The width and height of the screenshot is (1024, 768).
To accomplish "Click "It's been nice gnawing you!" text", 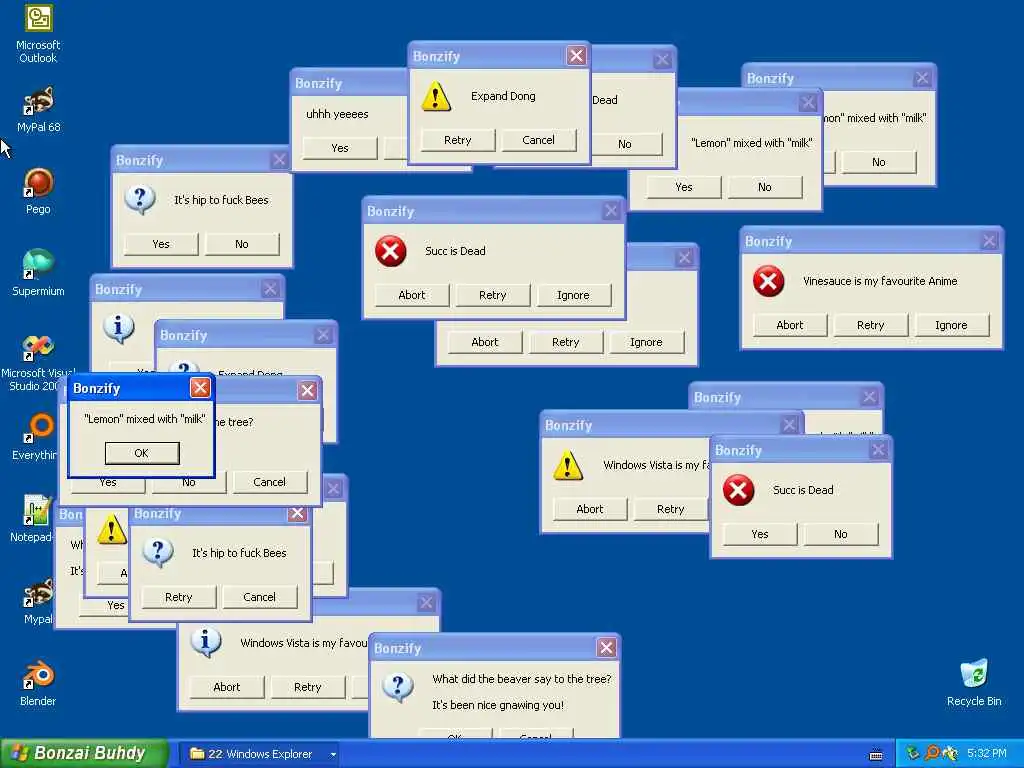I will (498, 705).
